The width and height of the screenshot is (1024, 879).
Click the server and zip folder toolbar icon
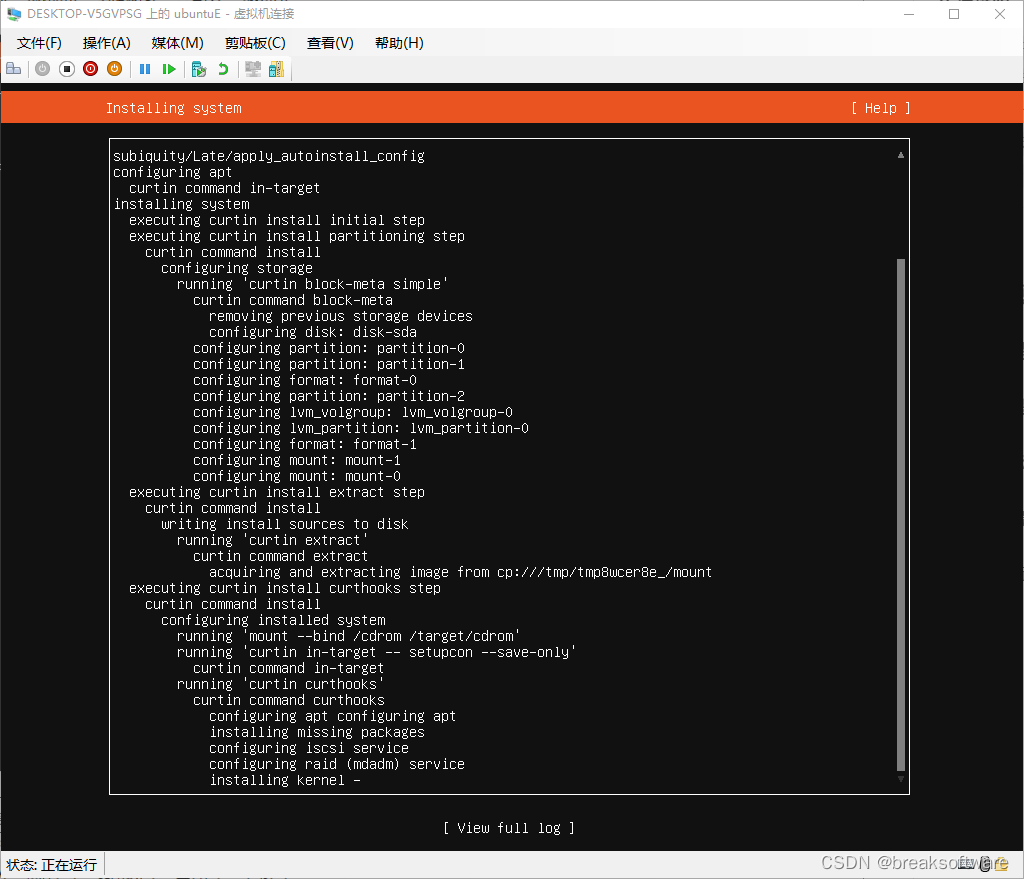(276, 69)
